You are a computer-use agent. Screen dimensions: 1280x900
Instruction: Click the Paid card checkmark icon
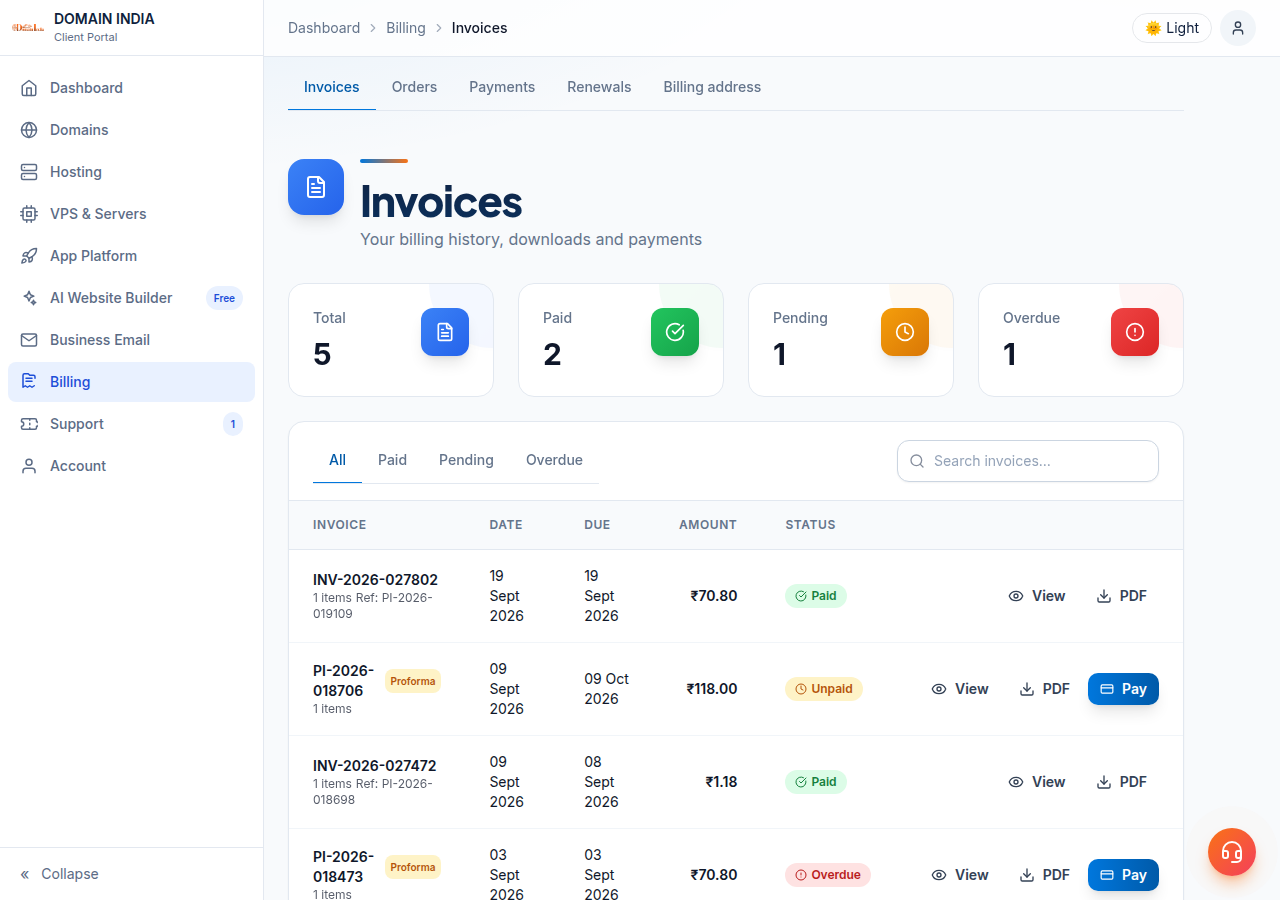tap(675, 332)
